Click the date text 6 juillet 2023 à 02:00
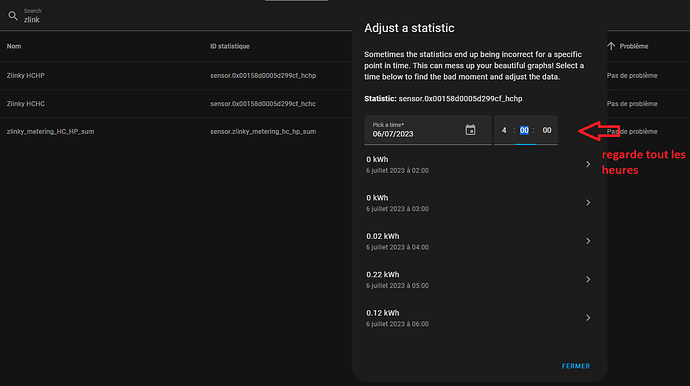 pyautogui.click(x=397, y=170)
